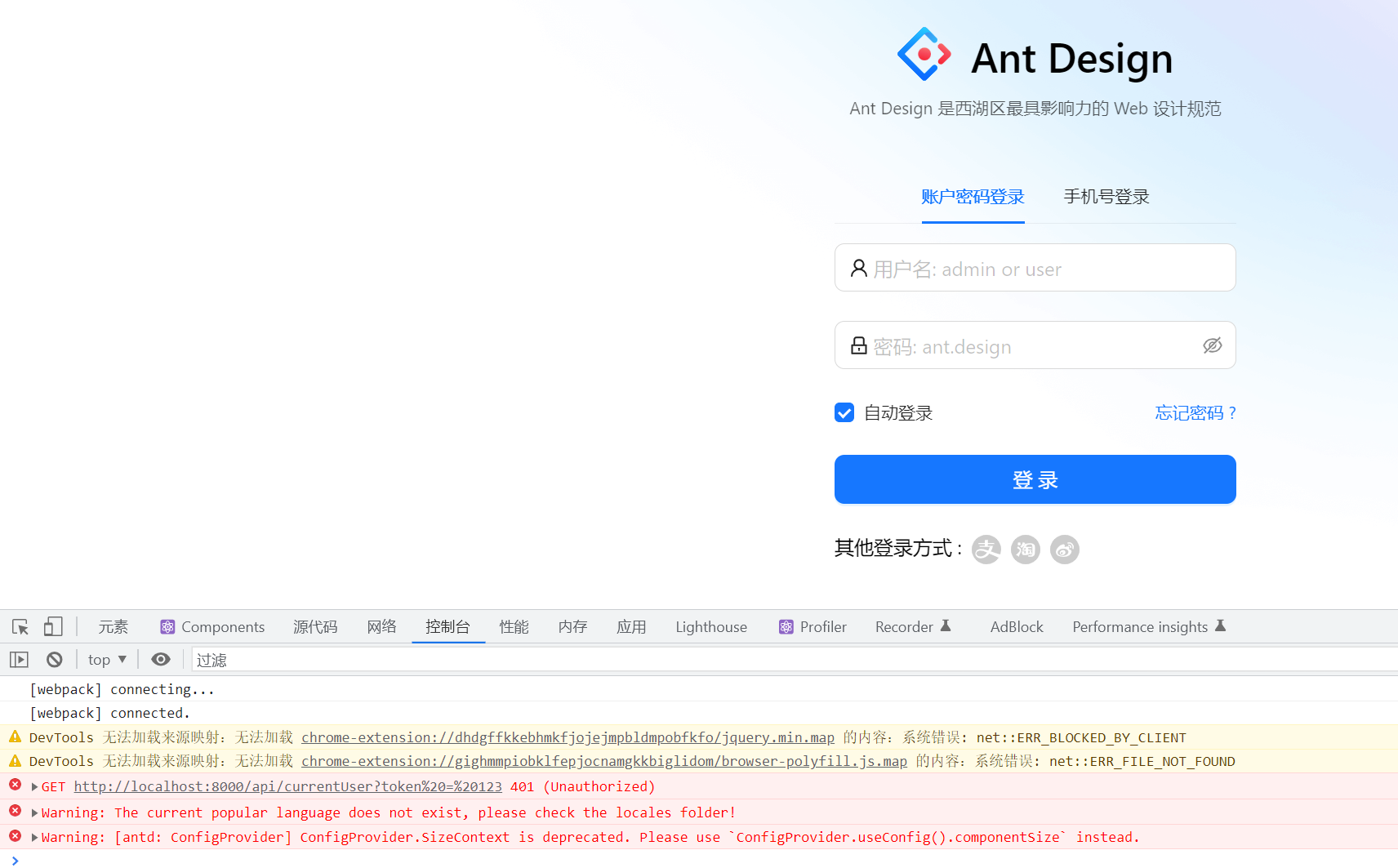This screenshot has height=868, width=1398.
Task: Focus the console 过滤 filter input
Action: [x=794, y=660]
